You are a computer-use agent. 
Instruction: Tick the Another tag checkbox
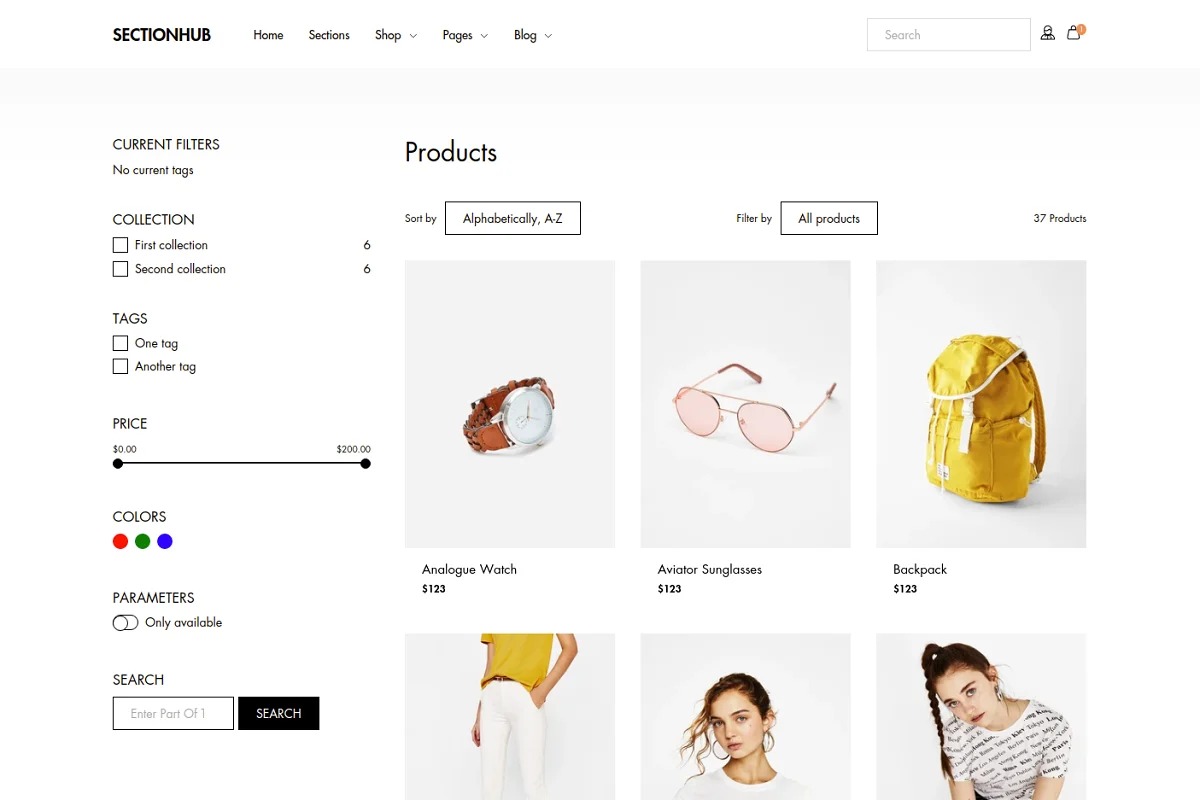120,367
